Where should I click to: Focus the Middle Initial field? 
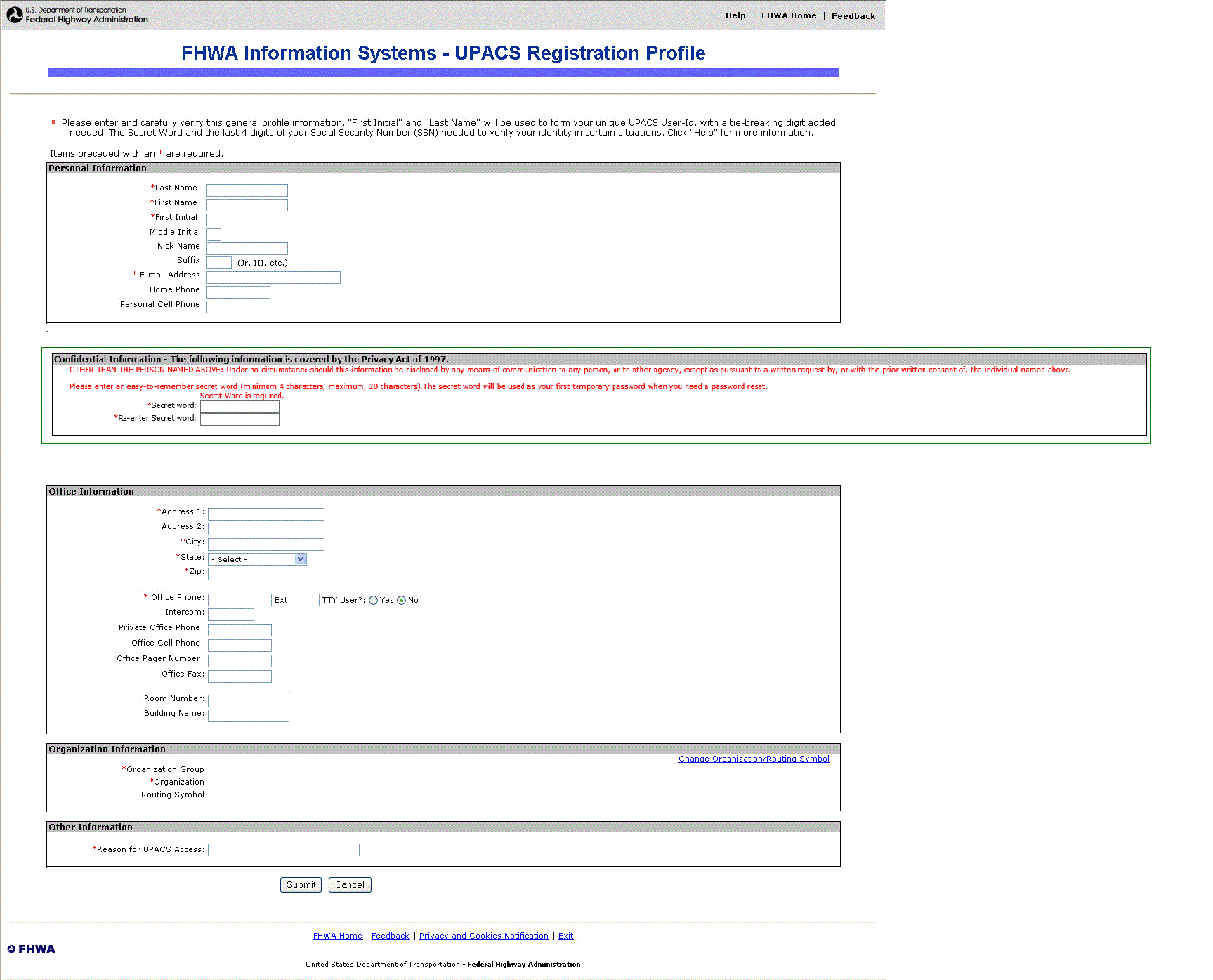pos(214,235)
